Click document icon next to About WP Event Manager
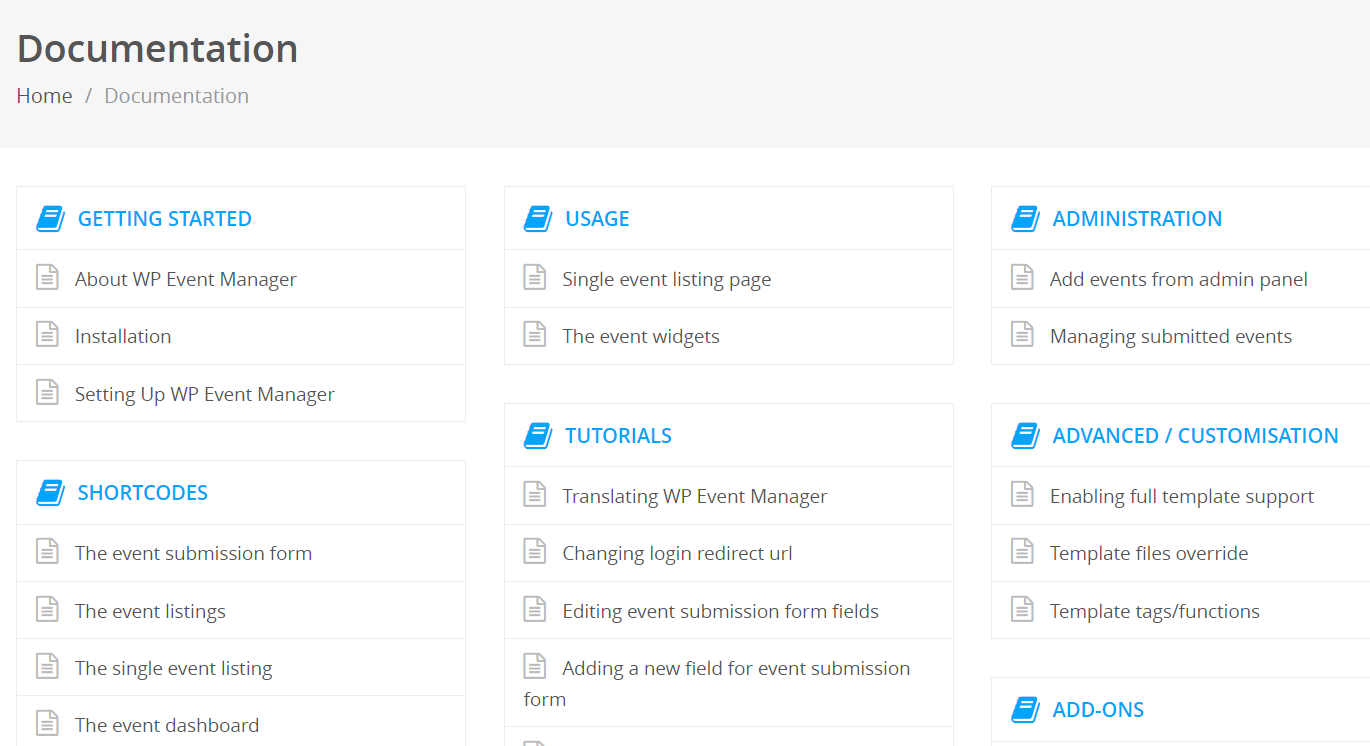The width and height of the screenshot is (1370, 746). point(47,277)
